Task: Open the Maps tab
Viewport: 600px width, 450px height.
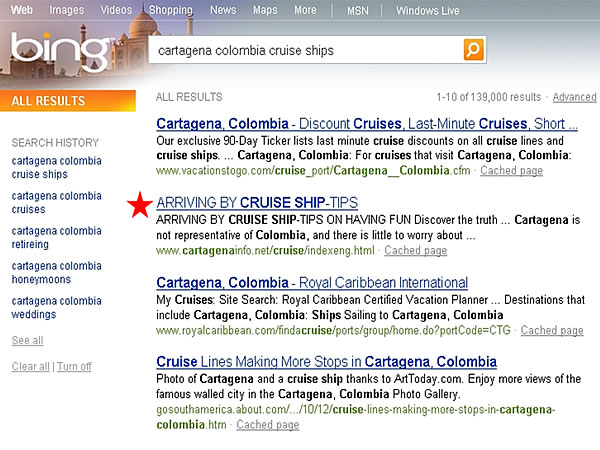Action: pos(265,10)
